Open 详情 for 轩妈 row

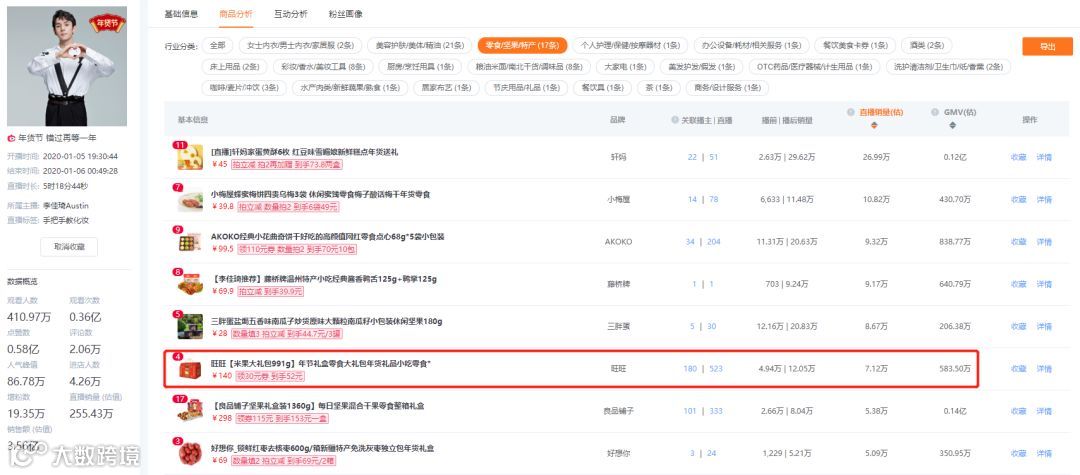1044,157
